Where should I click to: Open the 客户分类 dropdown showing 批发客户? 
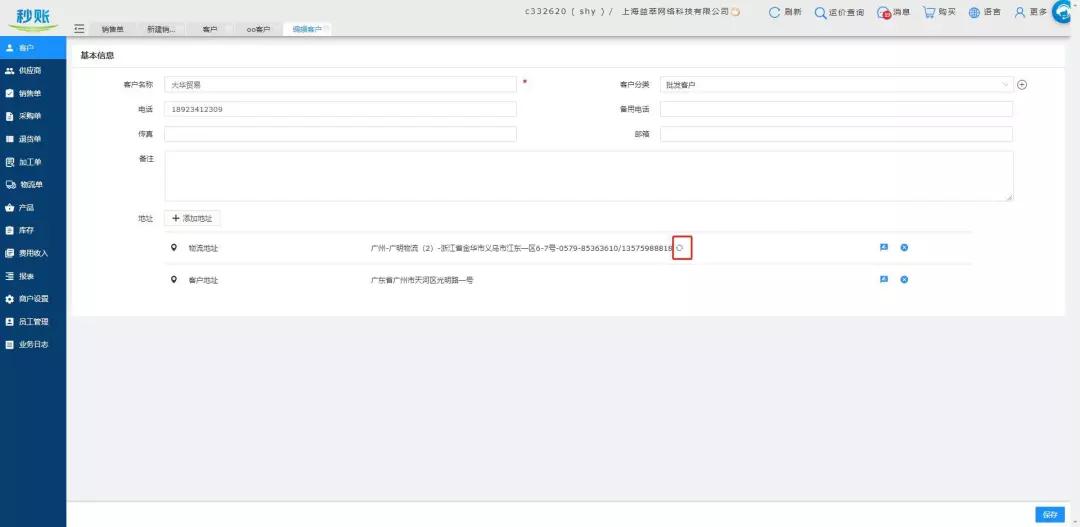point(836,85)
